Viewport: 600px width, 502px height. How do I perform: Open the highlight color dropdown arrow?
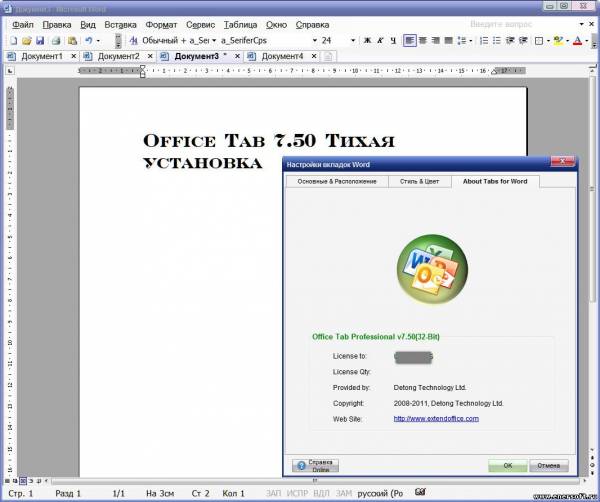(x=567, y=41)
